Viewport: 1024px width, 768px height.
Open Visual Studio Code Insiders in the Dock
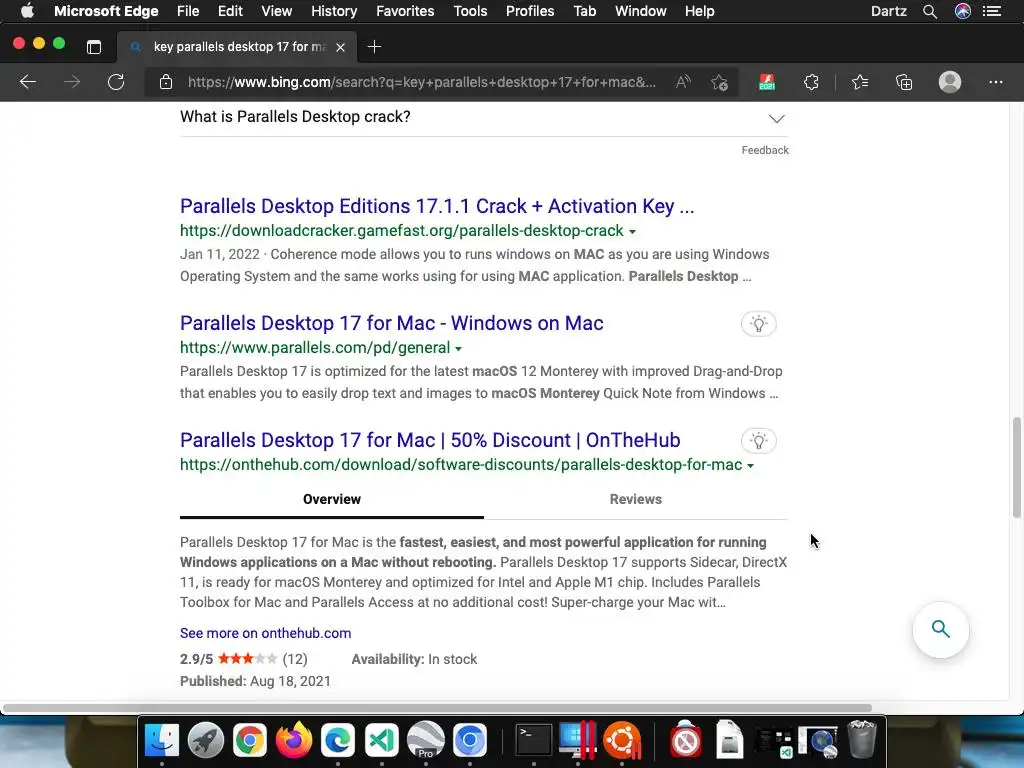(x=381, y=741)
